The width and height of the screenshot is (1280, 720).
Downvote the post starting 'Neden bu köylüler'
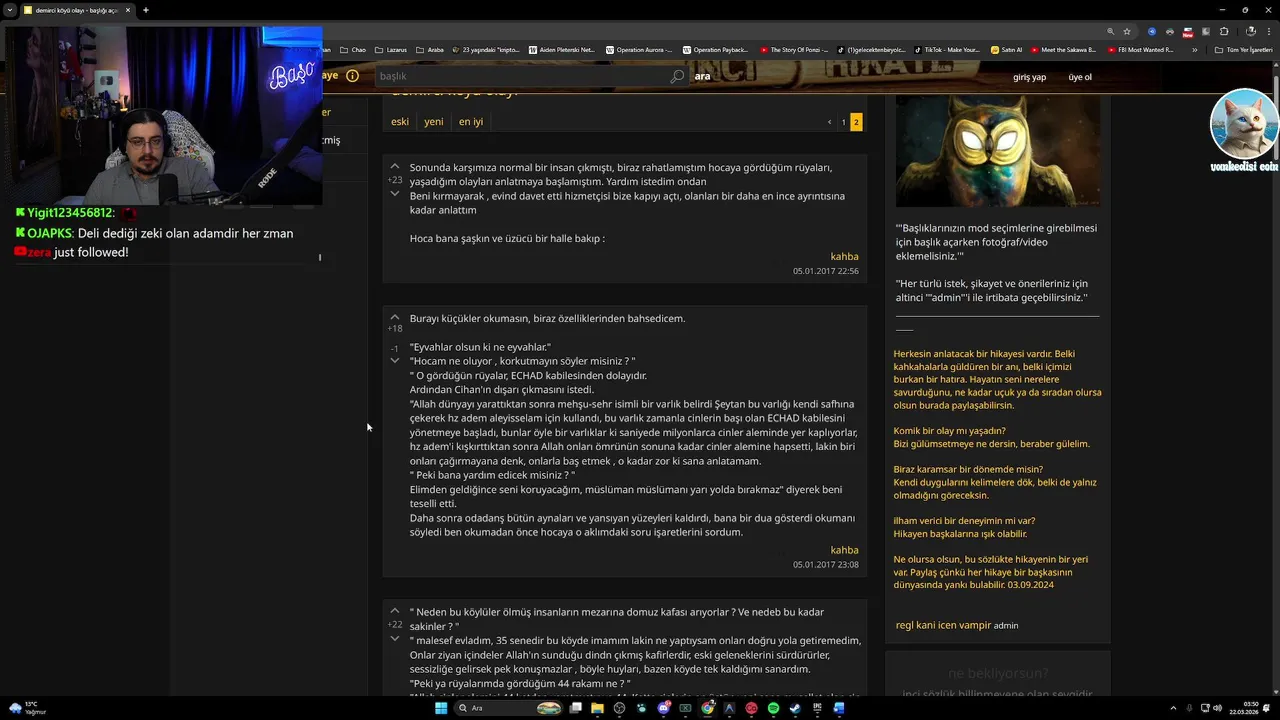pos(394,638)
